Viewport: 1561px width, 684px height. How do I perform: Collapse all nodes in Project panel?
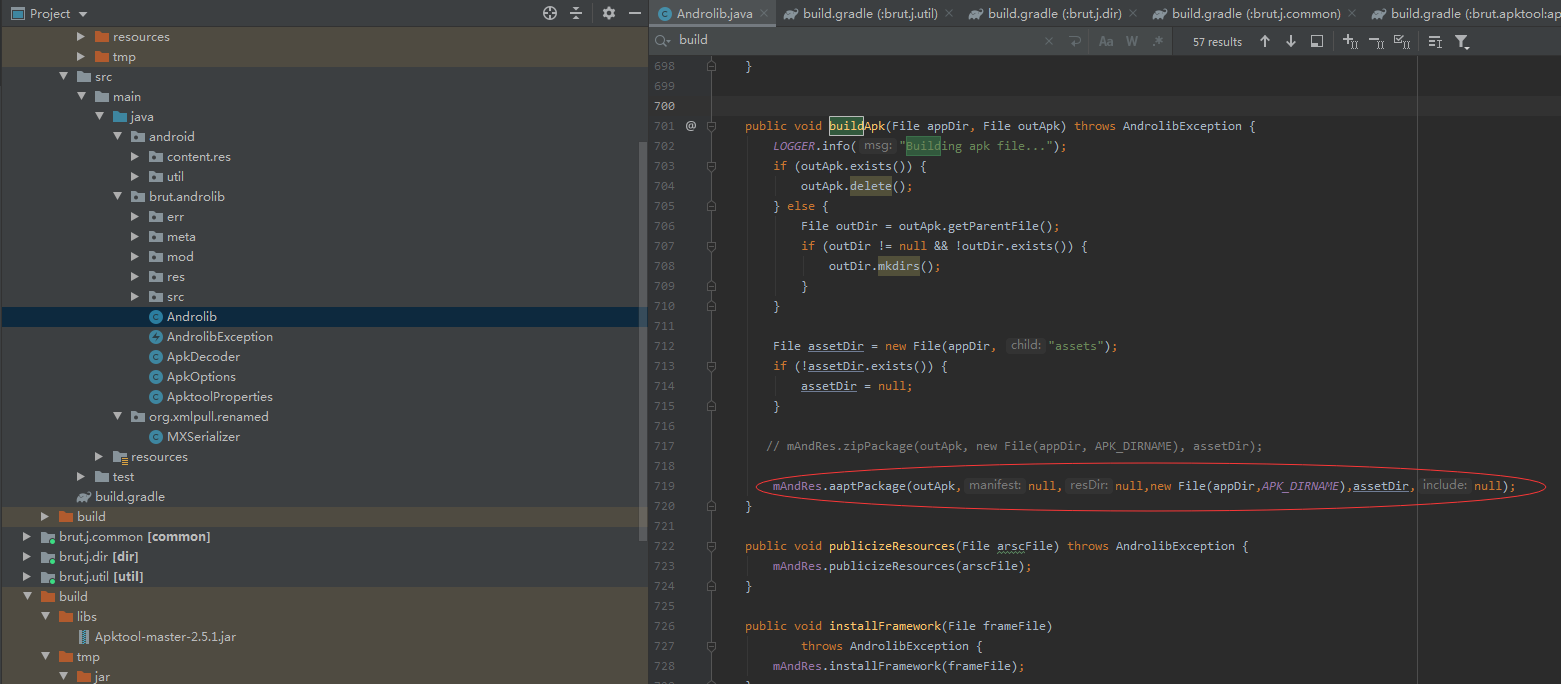point(576,13)
